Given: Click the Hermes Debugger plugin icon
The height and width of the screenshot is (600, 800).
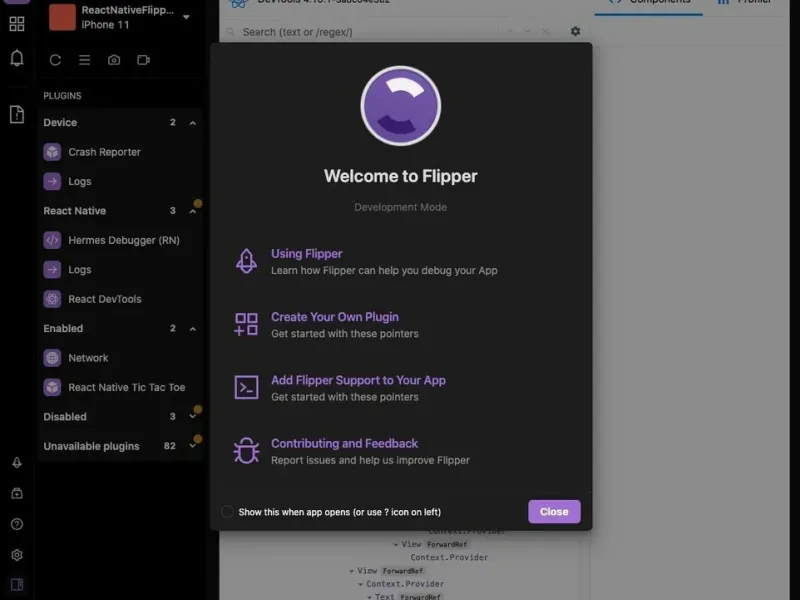Looking at the screenshot, I should 52,240.
